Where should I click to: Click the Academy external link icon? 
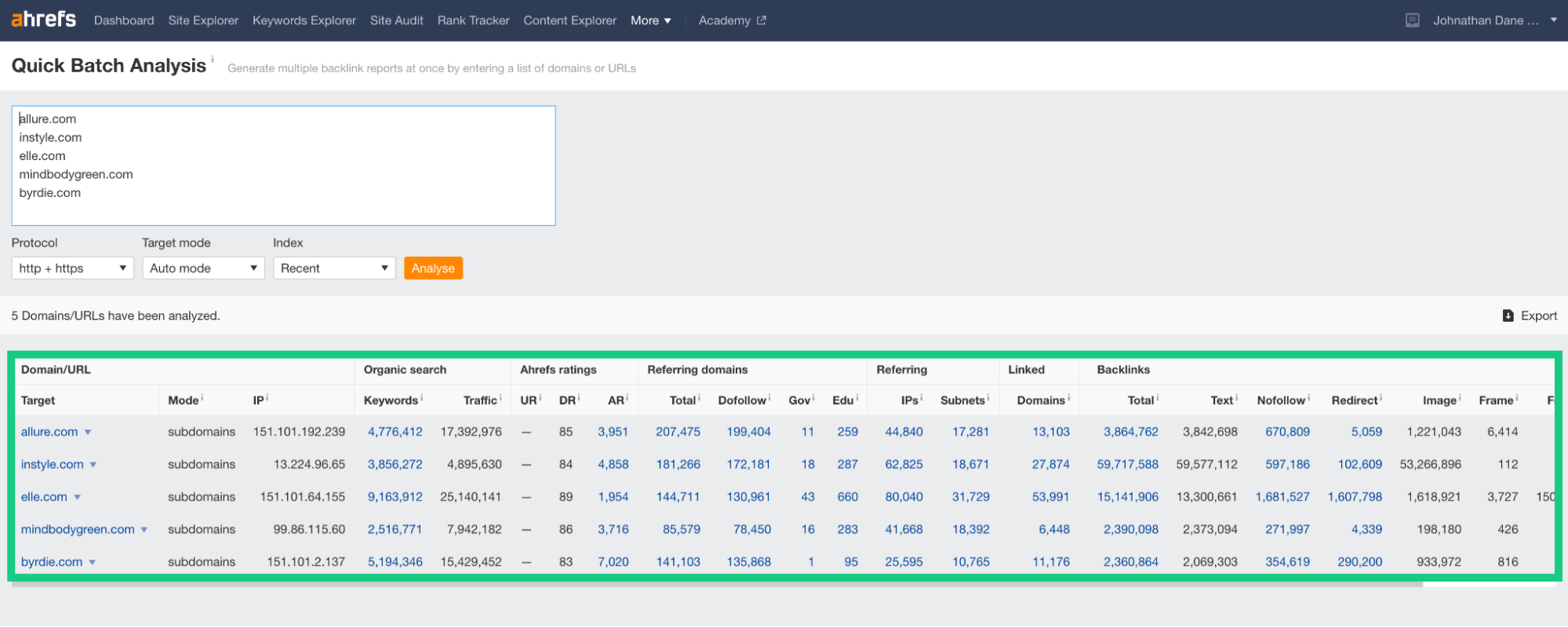click(761, 20)
